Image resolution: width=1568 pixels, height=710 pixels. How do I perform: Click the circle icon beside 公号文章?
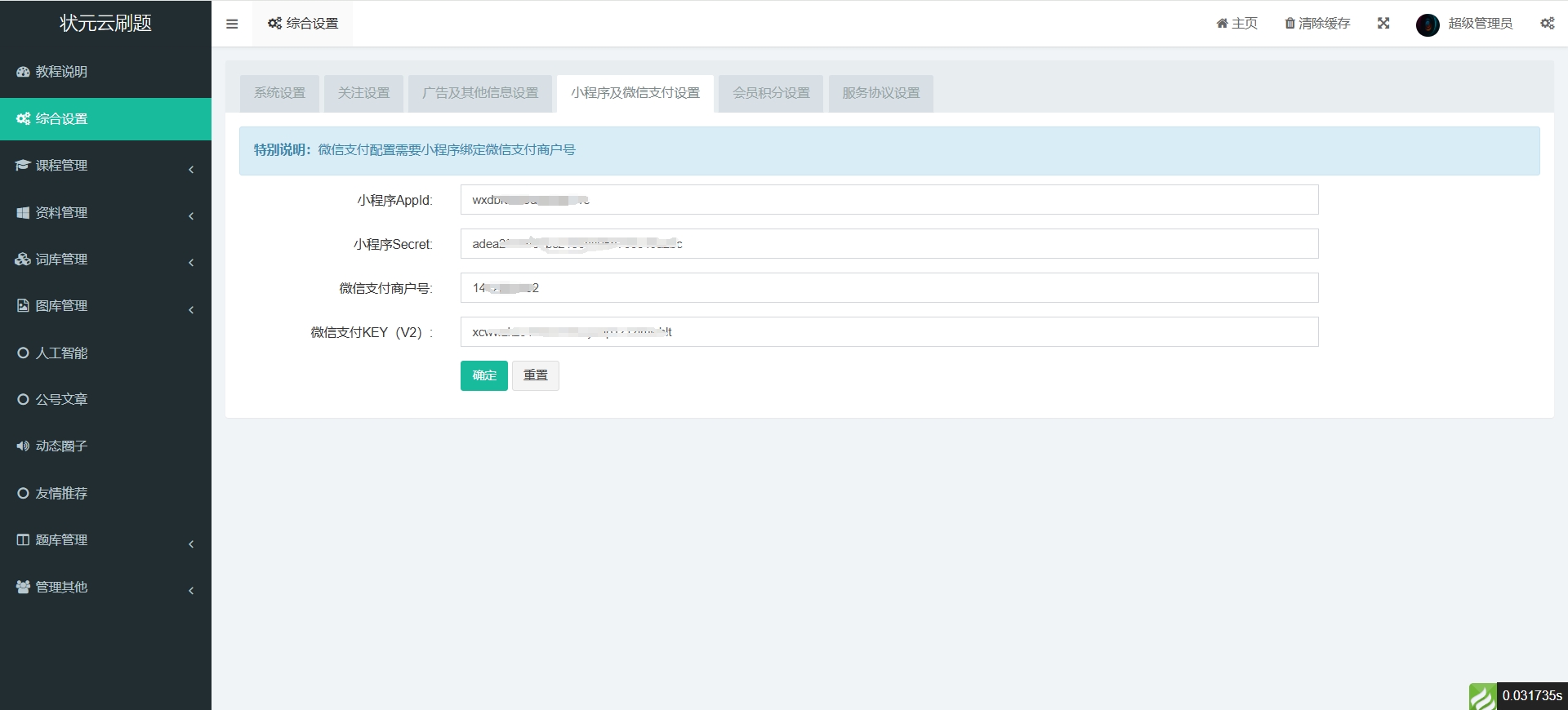[23, 399]
